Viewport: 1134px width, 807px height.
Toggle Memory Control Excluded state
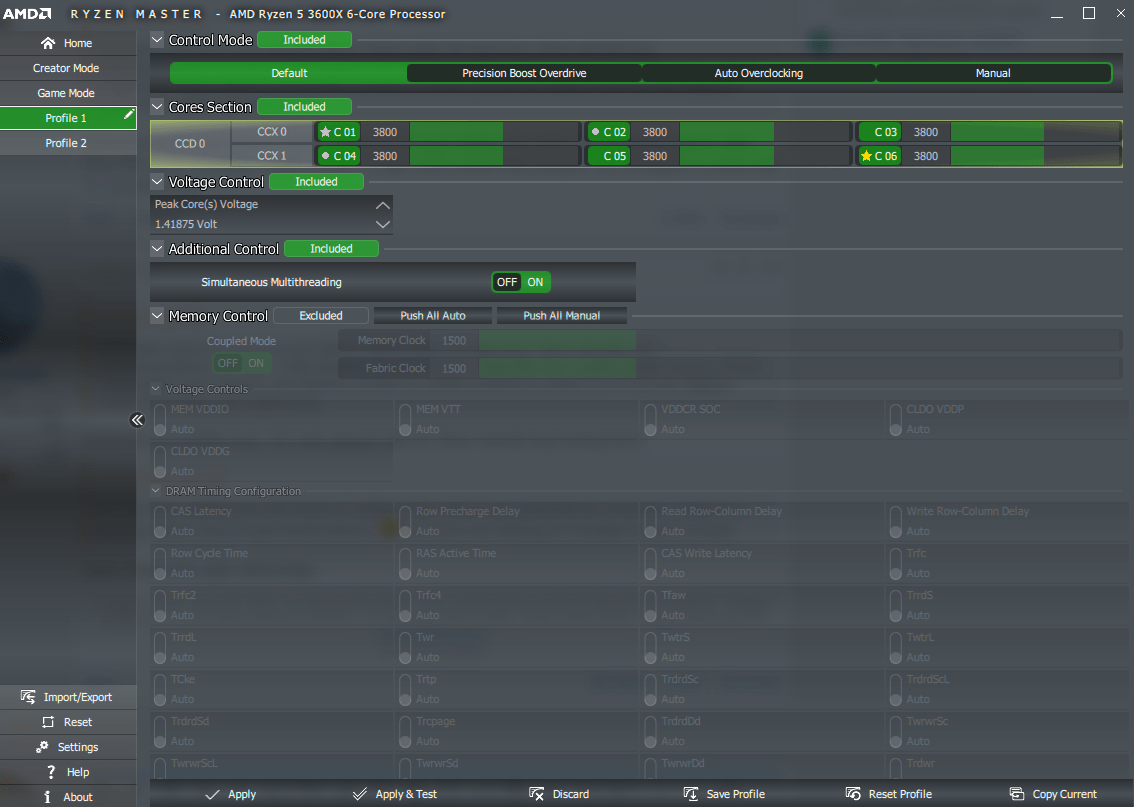tap(321, 315)
